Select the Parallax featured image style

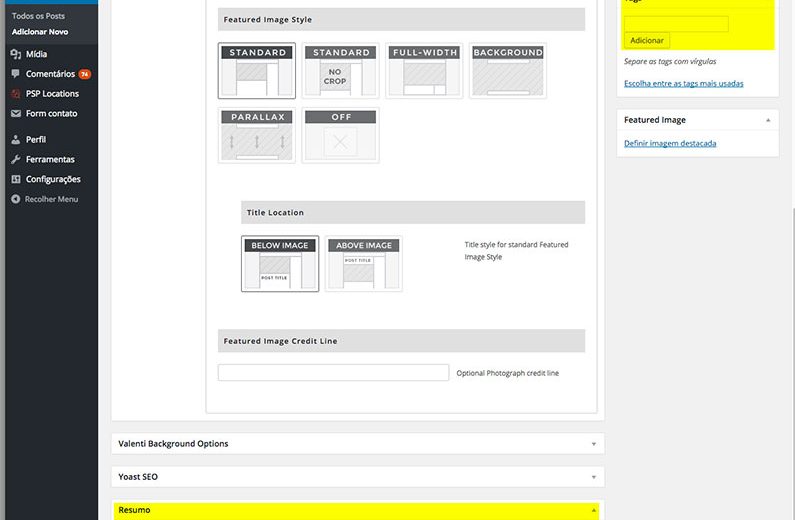[x=258, y=135]
